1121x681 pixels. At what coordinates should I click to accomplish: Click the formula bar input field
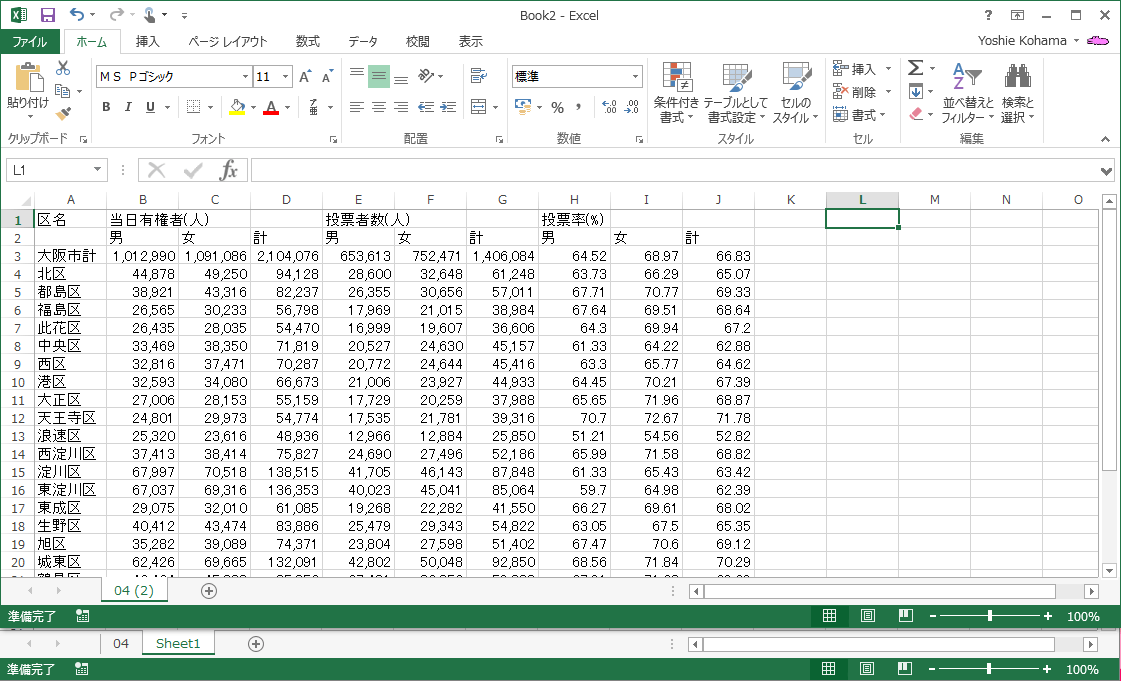pyautogui.click(x=675, y=170)
